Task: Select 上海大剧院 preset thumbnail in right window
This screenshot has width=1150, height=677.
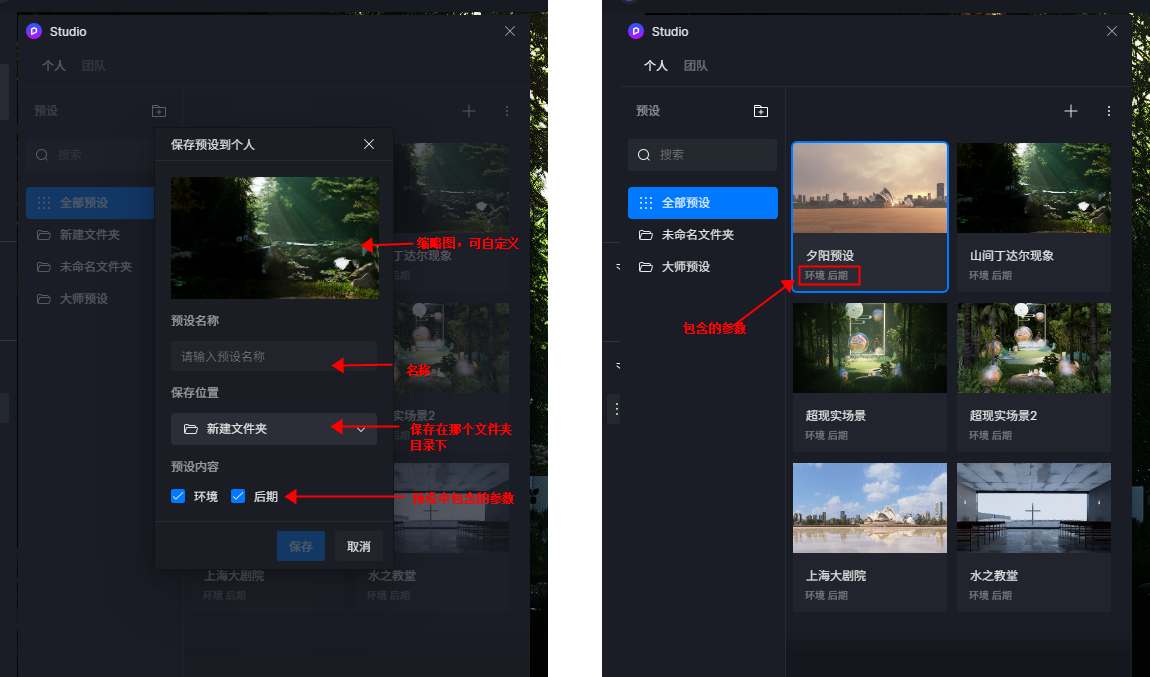Action: pyautogui.click(x=870, y=508)
